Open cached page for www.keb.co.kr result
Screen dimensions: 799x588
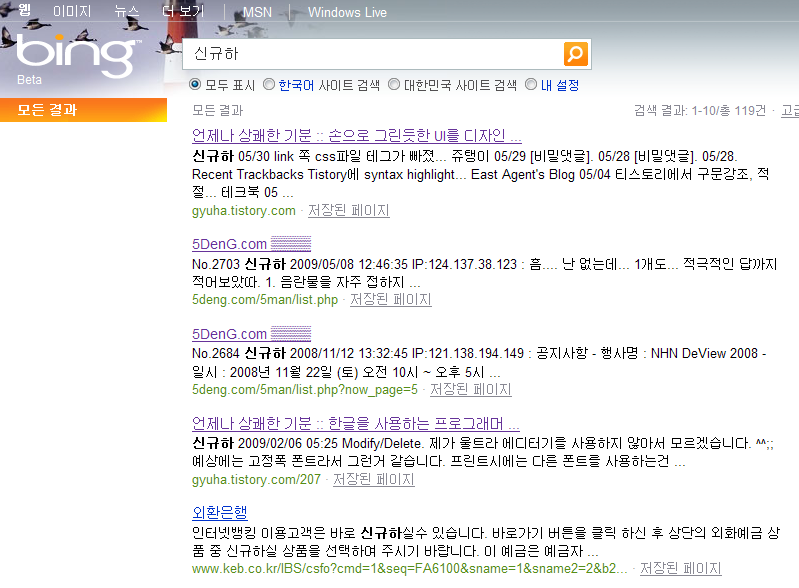[x=680, y=569]
